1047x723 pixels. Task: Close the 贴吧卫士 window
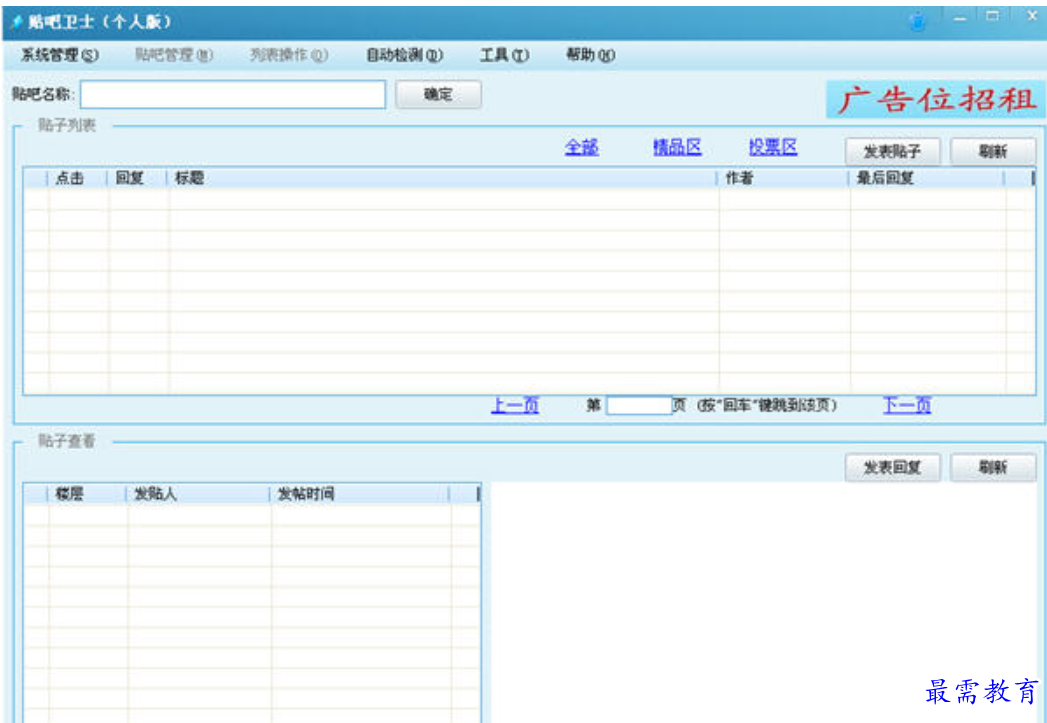(1031, 18)
